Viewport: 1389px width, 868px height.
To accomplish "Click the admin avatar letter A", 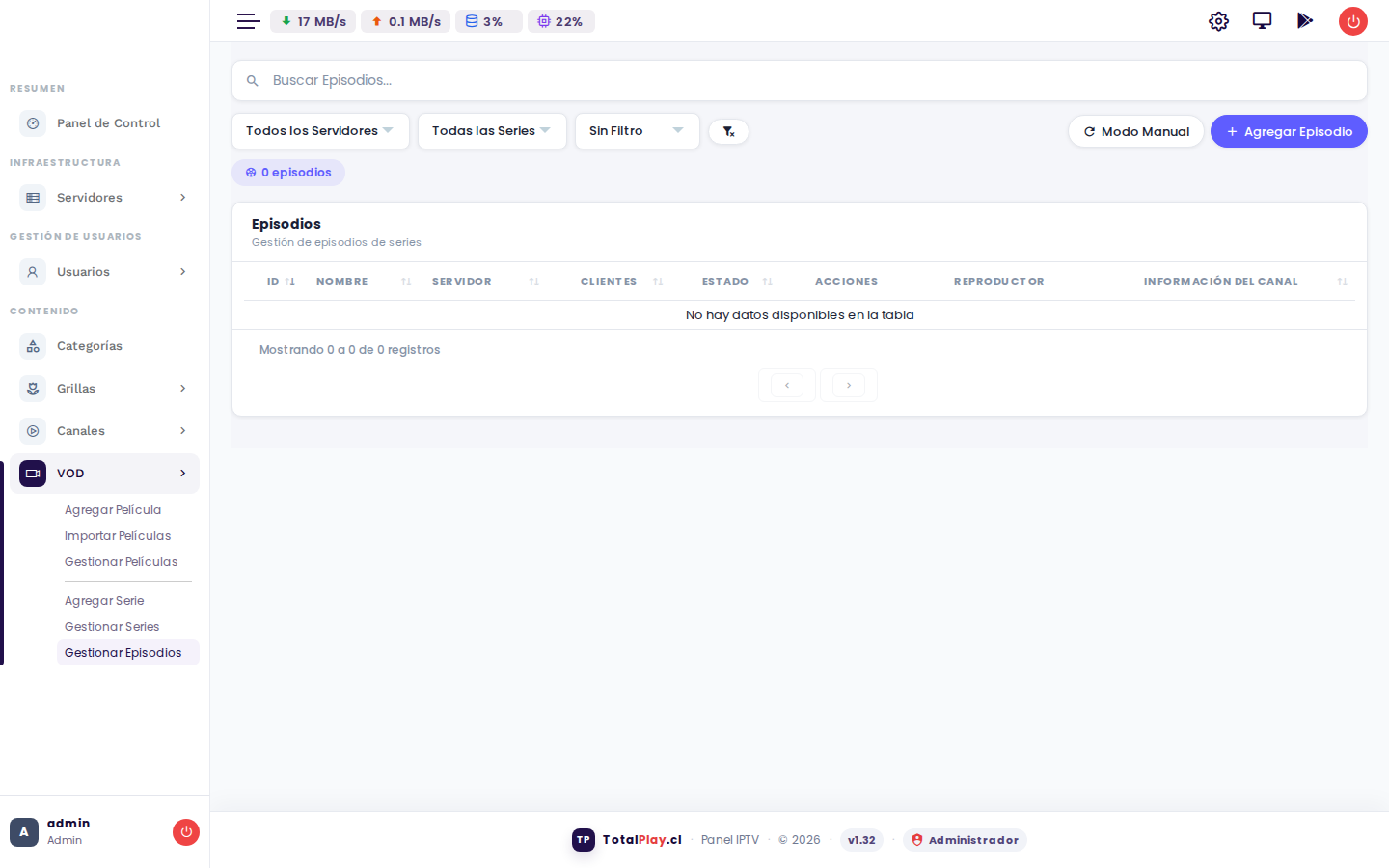I will (24, 832).
